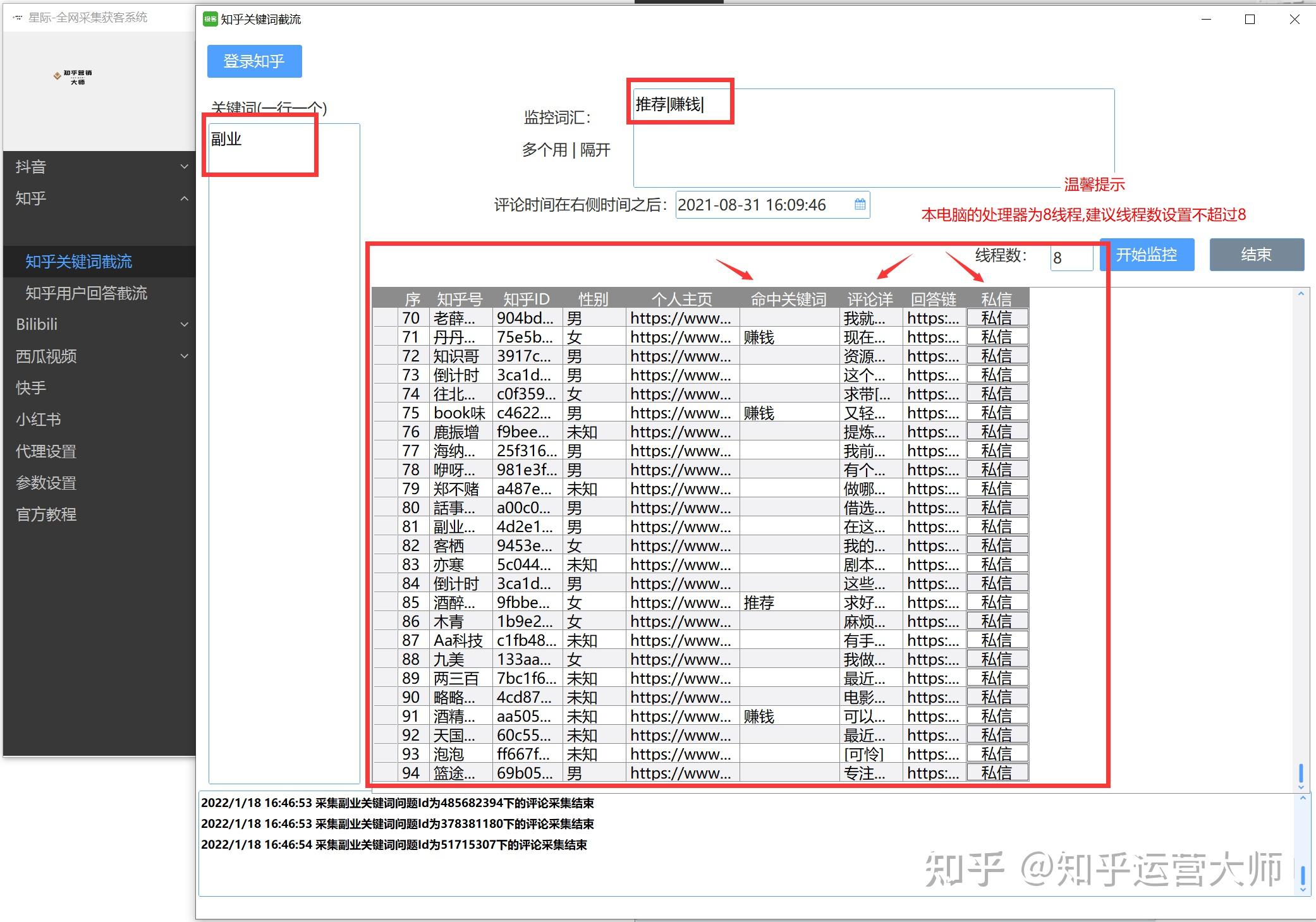Screen dimensions: 1316x922
Task: Click 私信 button for row 75
Action: point(997,413)
